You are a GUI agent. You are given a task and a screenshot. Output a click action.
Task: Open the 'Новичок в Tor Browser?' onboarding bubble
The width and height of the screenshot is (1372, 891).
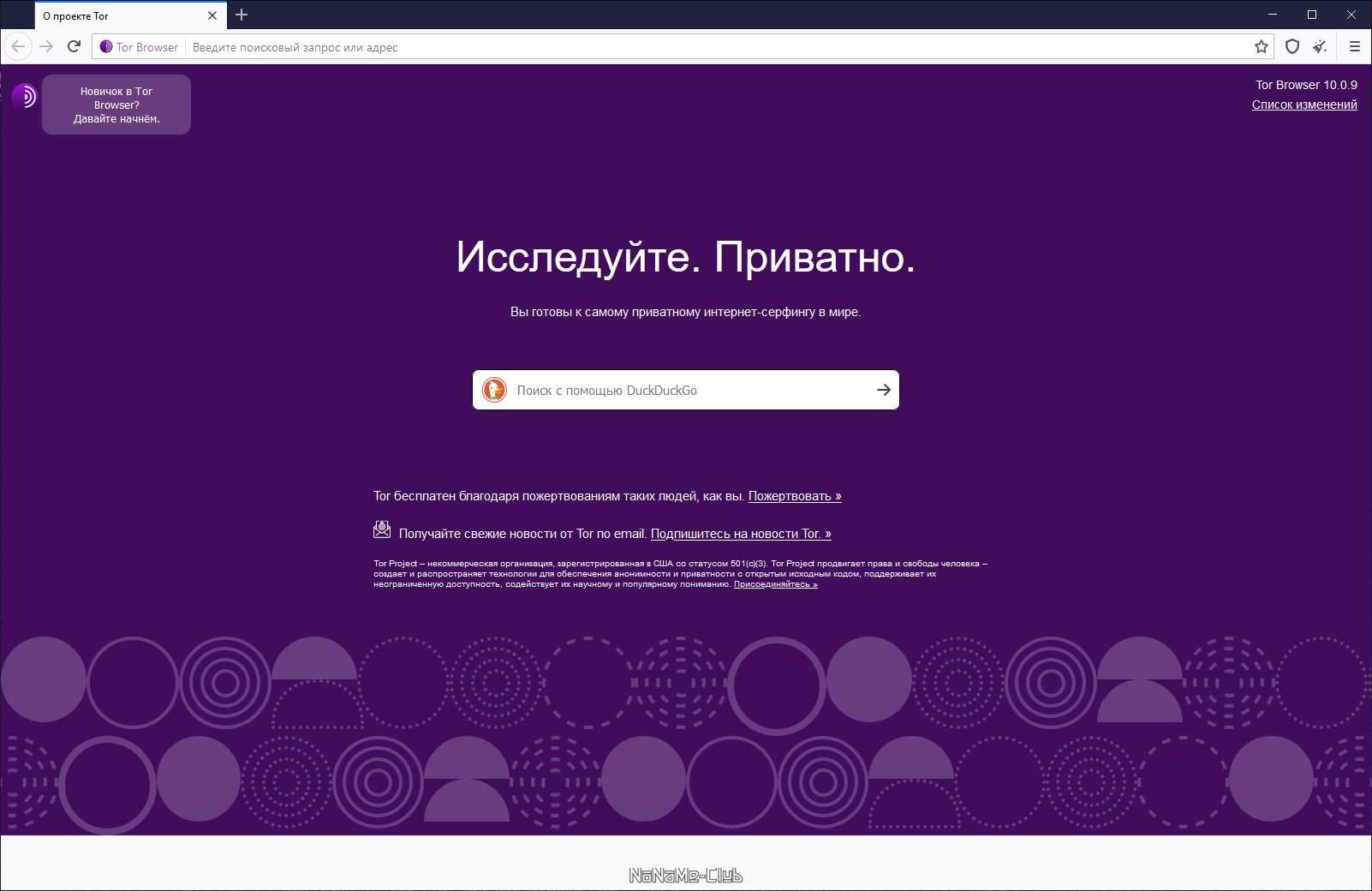click(116, 105)
